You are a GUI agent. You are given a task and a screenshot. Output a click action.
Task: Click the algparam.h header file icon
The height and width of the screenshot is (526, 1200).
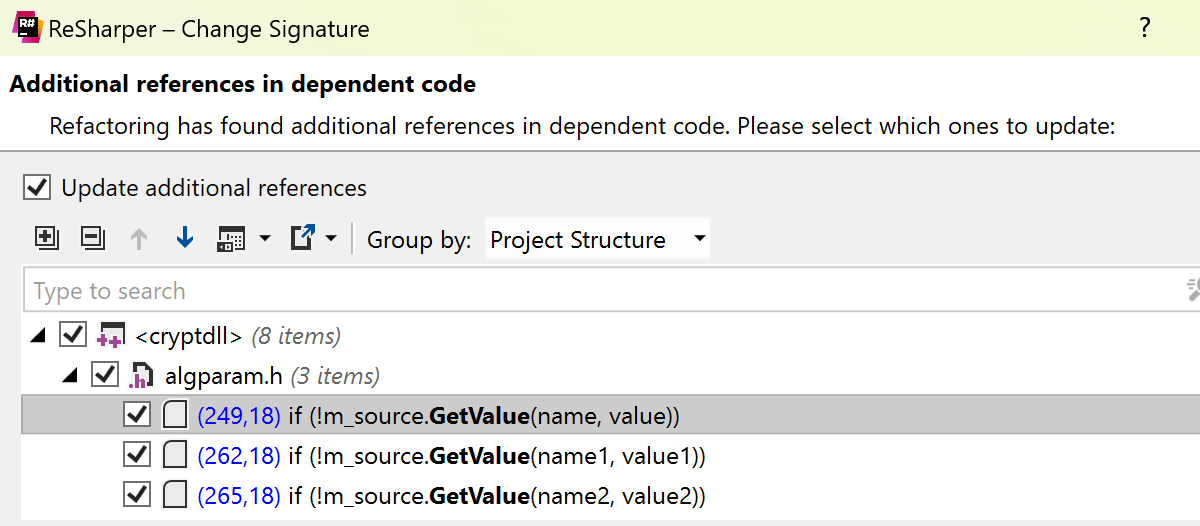click(x=139, y=376)
